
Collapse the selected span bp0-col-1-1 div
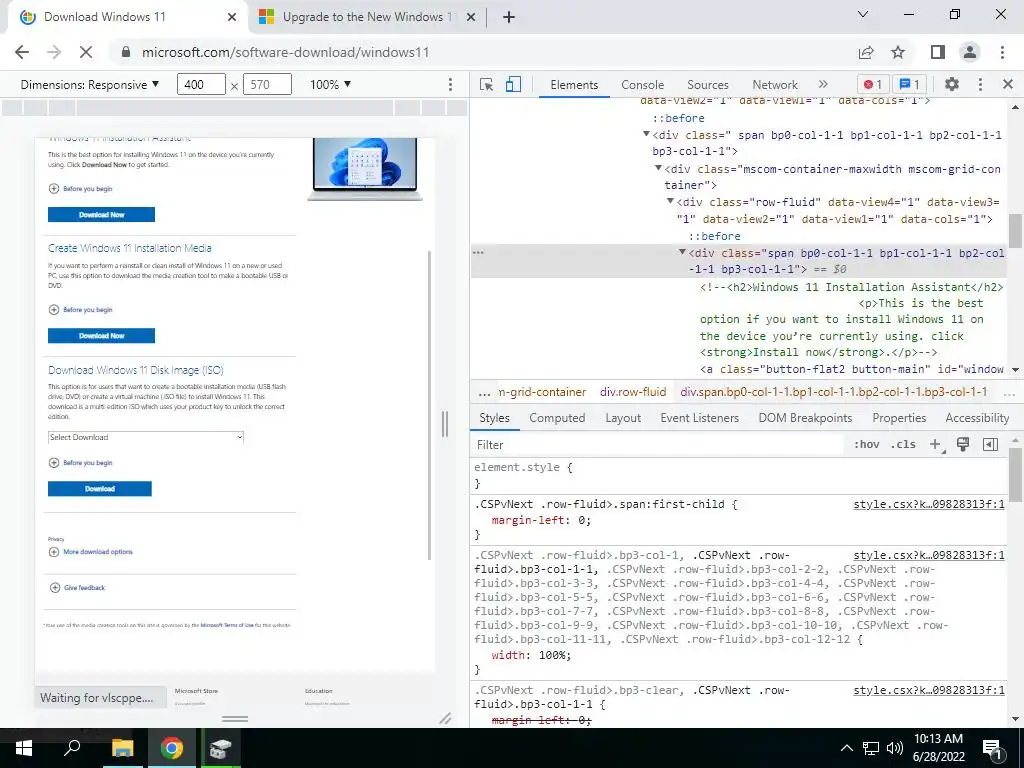point(682,252)
